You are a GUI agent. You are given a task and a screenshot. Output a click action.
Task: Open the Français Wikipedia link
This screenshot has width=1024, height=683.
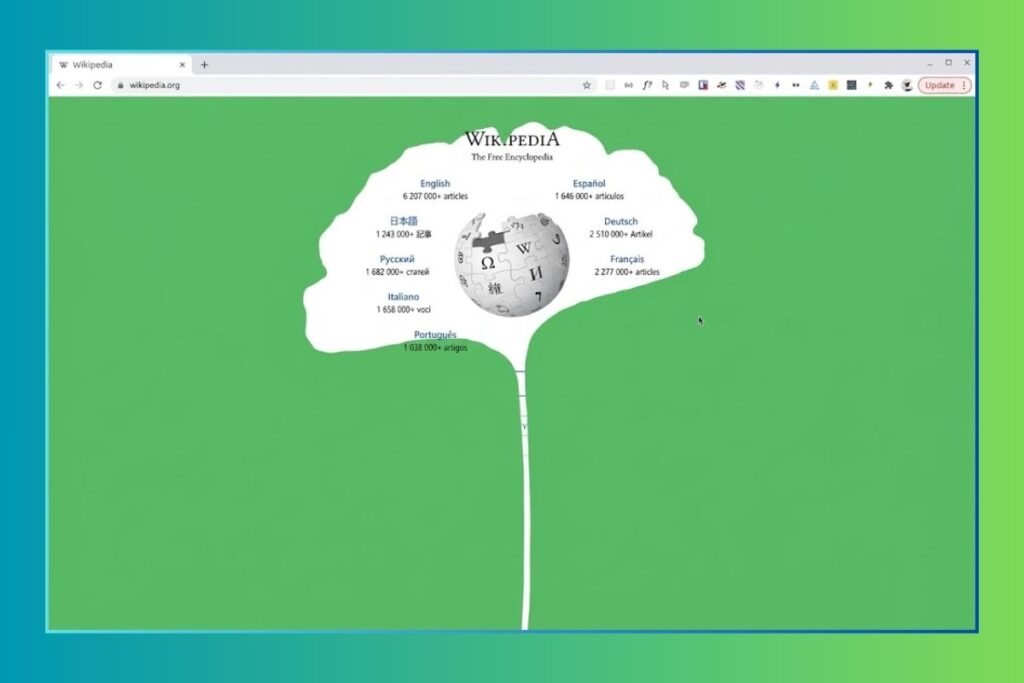click(627, 260)
